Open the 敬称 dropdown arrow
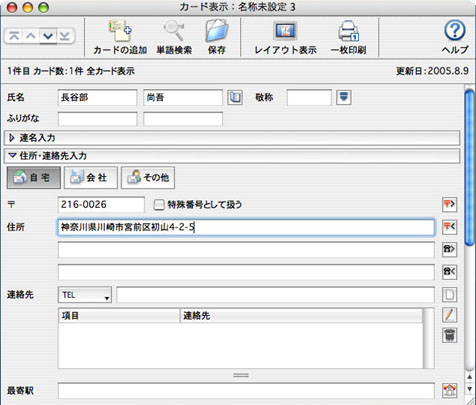Screen dimensions: 476x405 (x=344, y=97)
